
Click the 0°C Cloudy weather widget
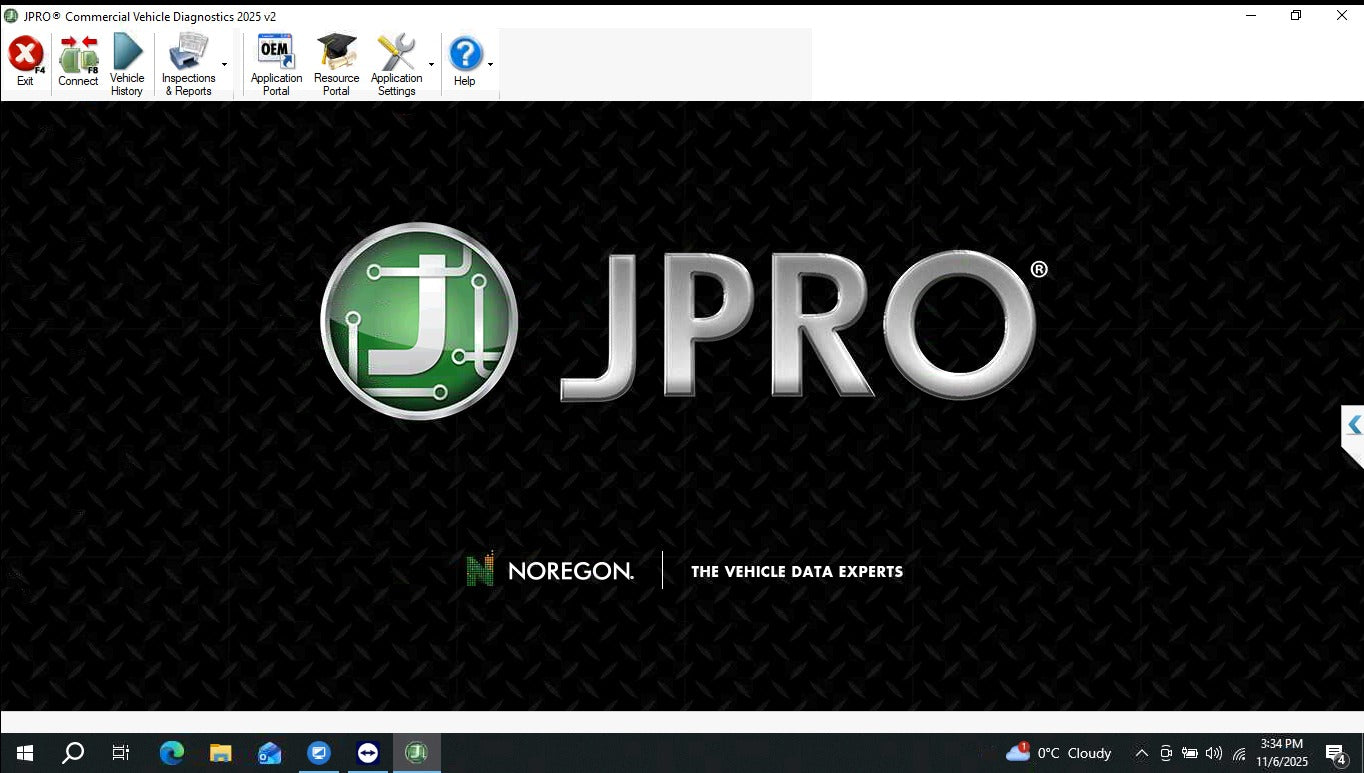click(1060, 752)
